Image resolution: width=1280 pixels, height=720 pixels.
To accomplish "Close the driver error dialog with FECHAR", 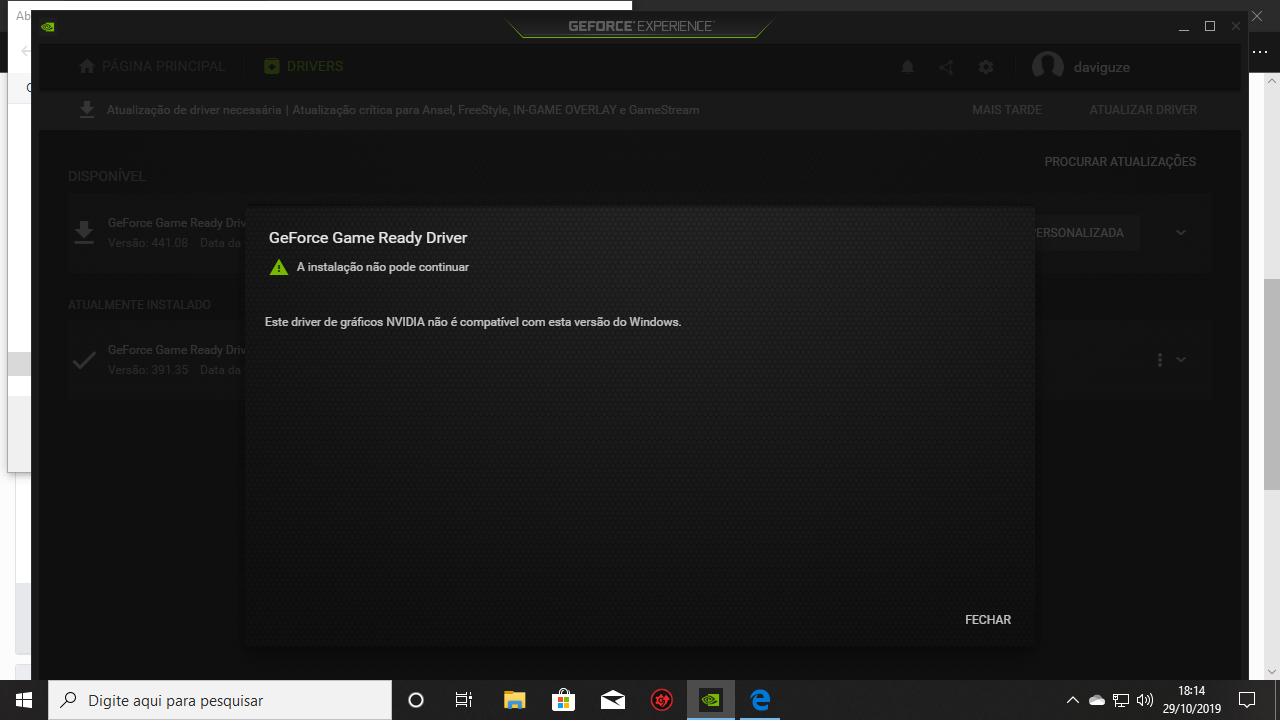I will [988, 620].
